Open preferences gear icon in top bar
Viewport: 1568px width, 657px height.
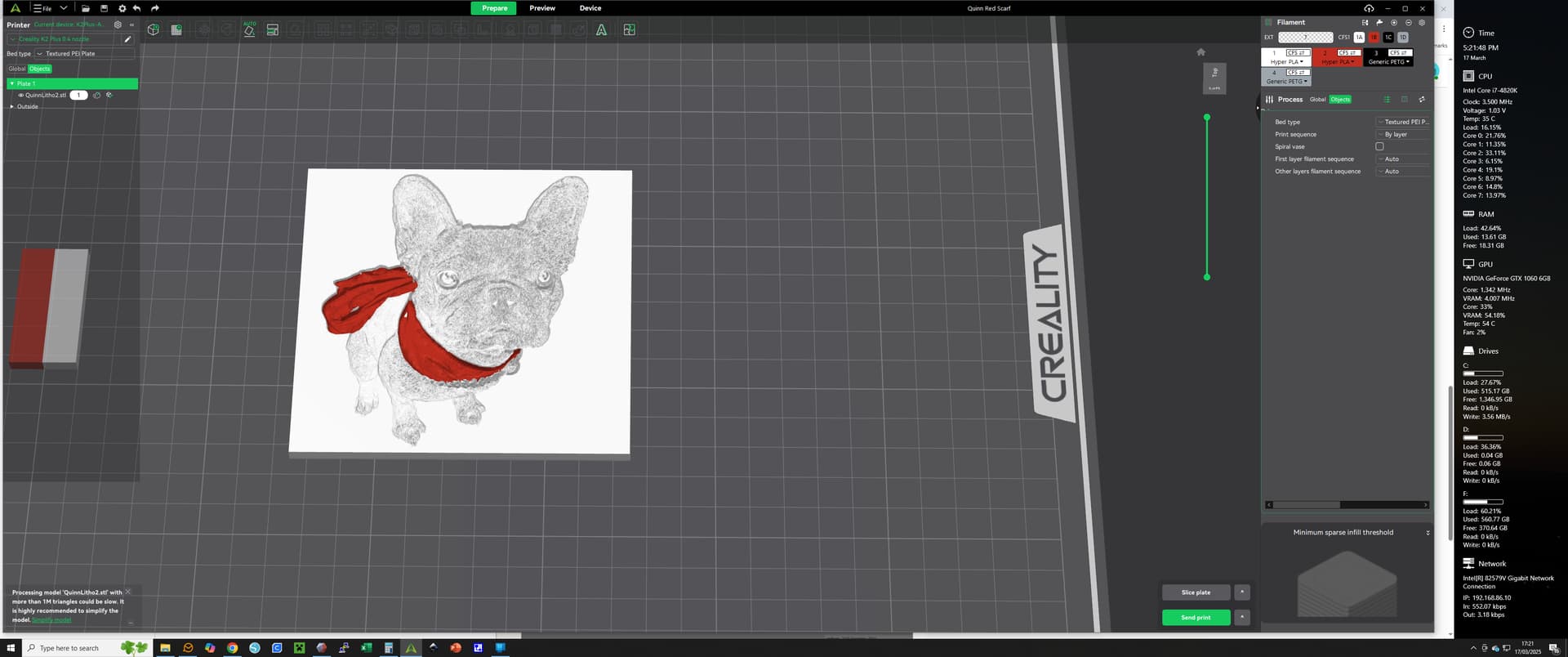122,8
